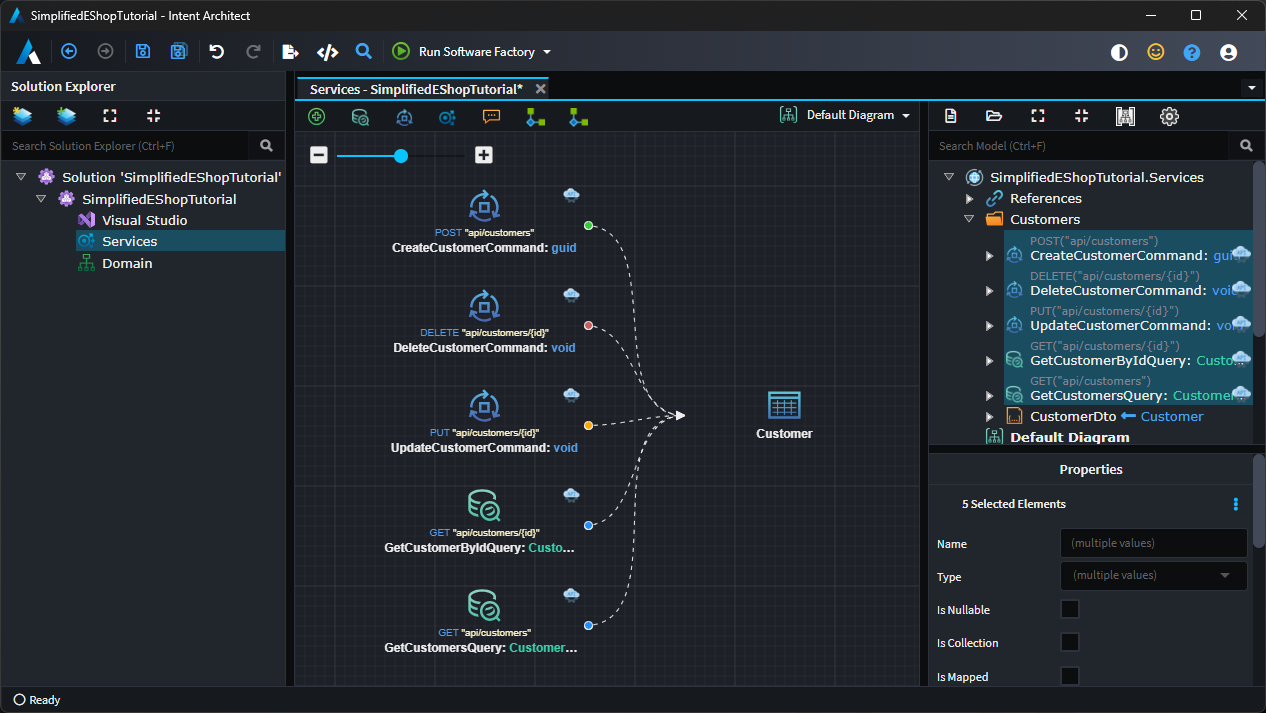Viewport: 1266px width, 713px height.
Task: Open the user account icon
Action: coord(1229,52)
